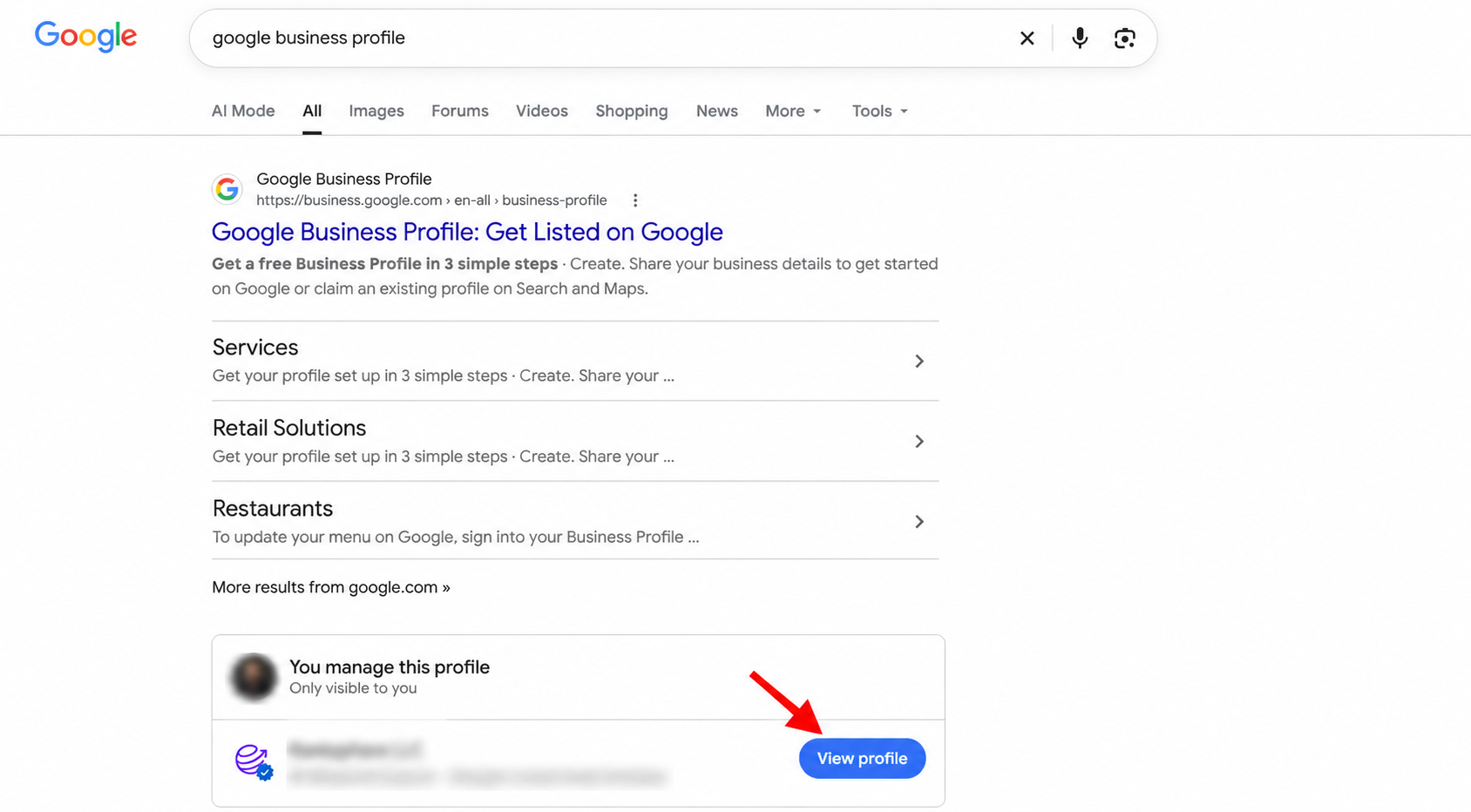Click the business.google.com URL breadcrumb

click(431, 200)
